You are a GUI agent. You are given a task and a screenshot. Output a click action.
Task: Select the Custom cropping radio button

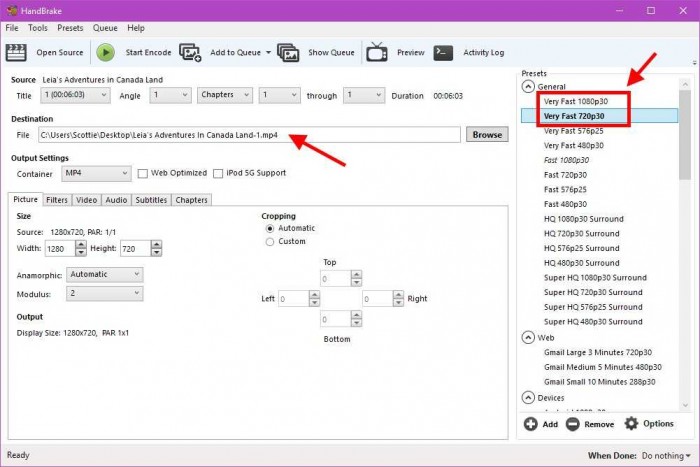point(269,241)
